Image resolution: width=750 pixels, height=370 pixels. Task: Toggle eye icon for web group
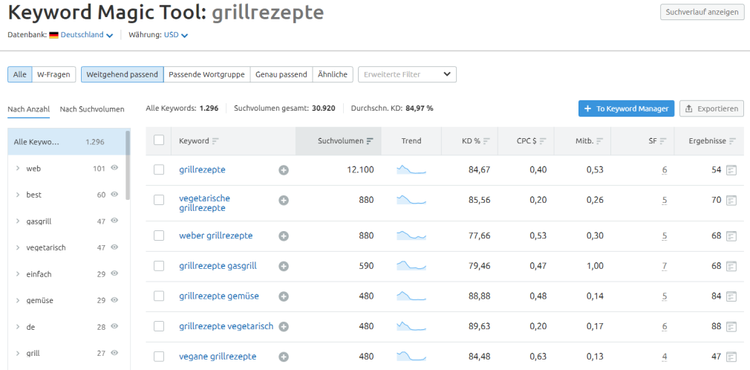tap(114, 168)
